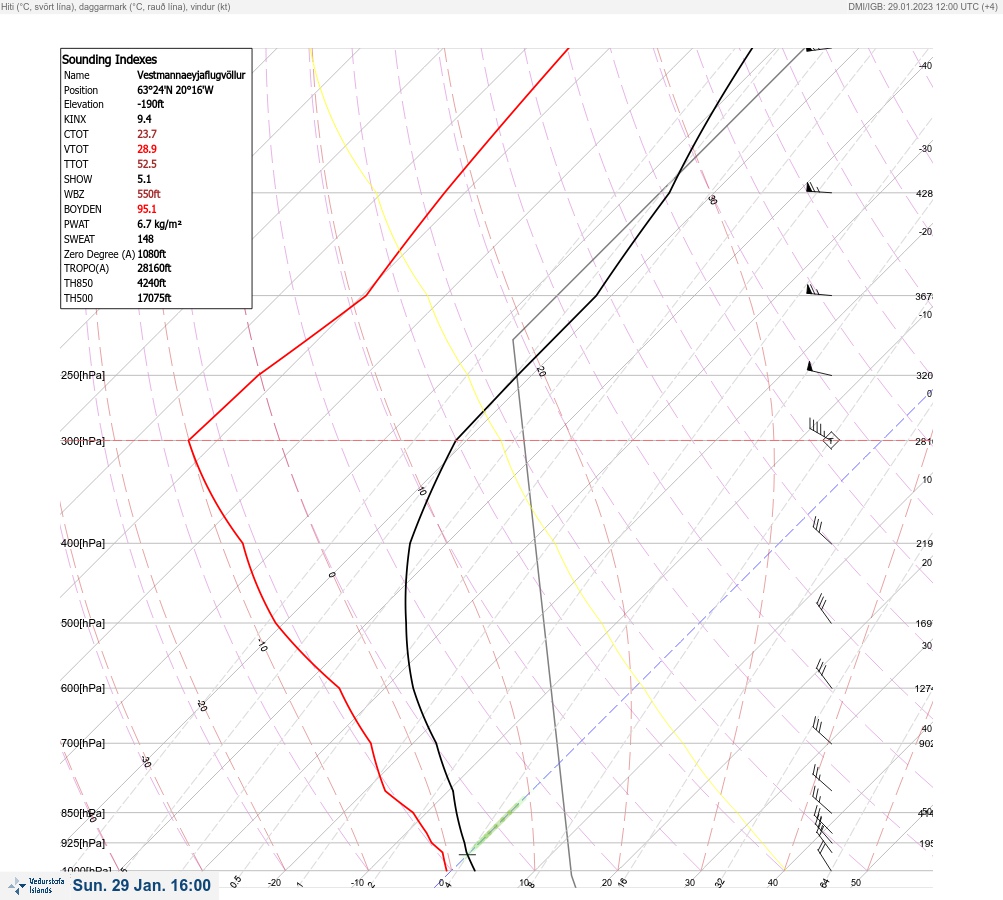This screenshot has height=900, width=1003.
Task: Click TH500 value 17075ft
Action: click(x=154, y=298)
